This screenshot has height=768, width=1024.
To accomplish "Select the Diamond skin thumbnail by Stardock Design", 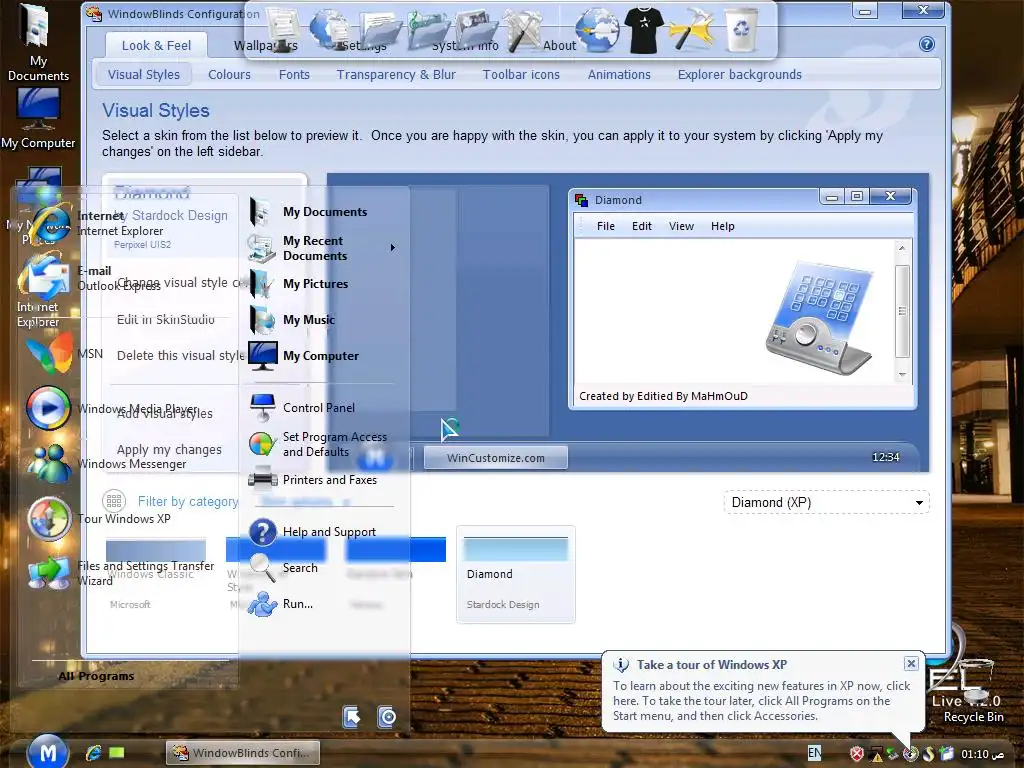I will pos(515,575).
